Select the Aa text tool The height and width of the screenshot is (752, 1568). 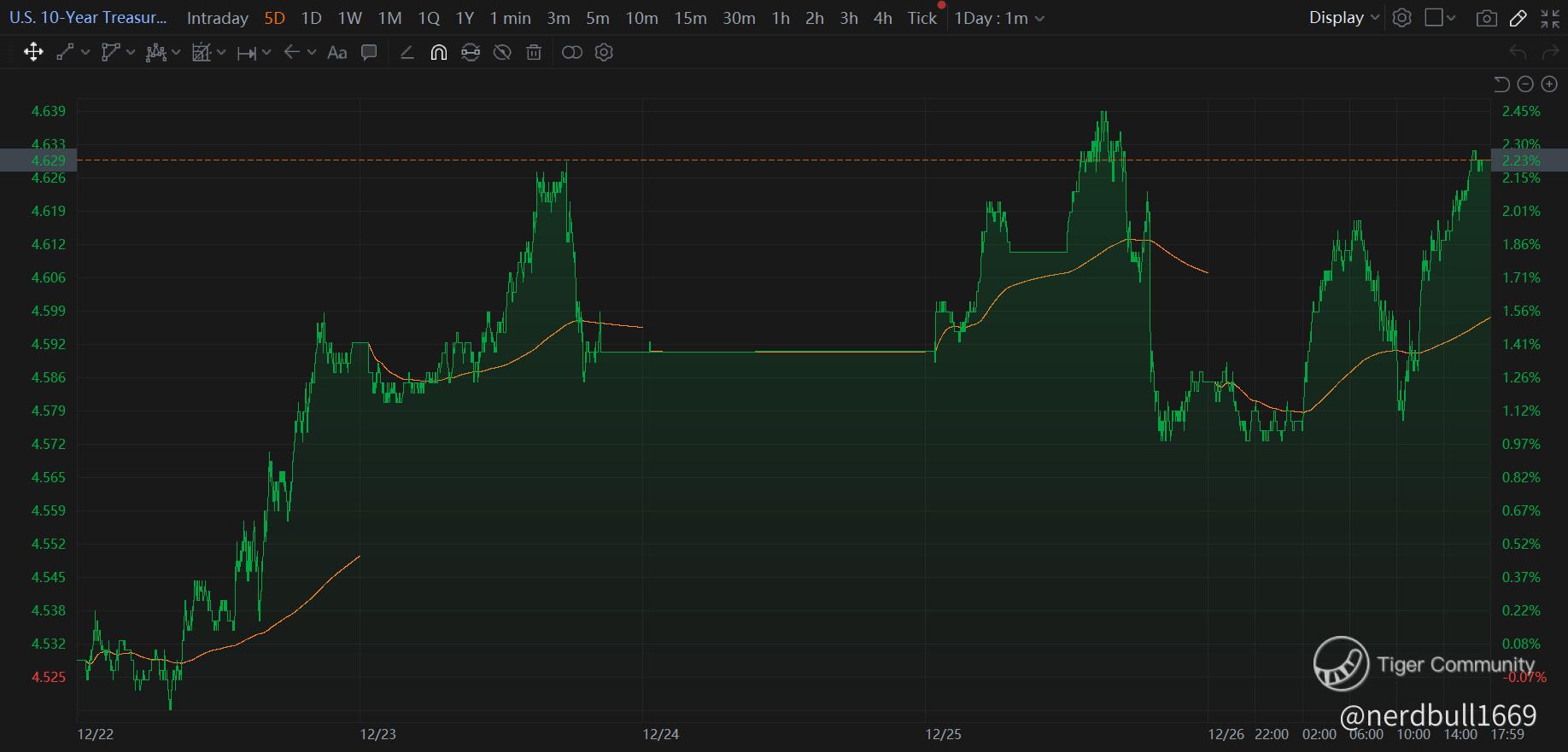[x=337, y=53]
